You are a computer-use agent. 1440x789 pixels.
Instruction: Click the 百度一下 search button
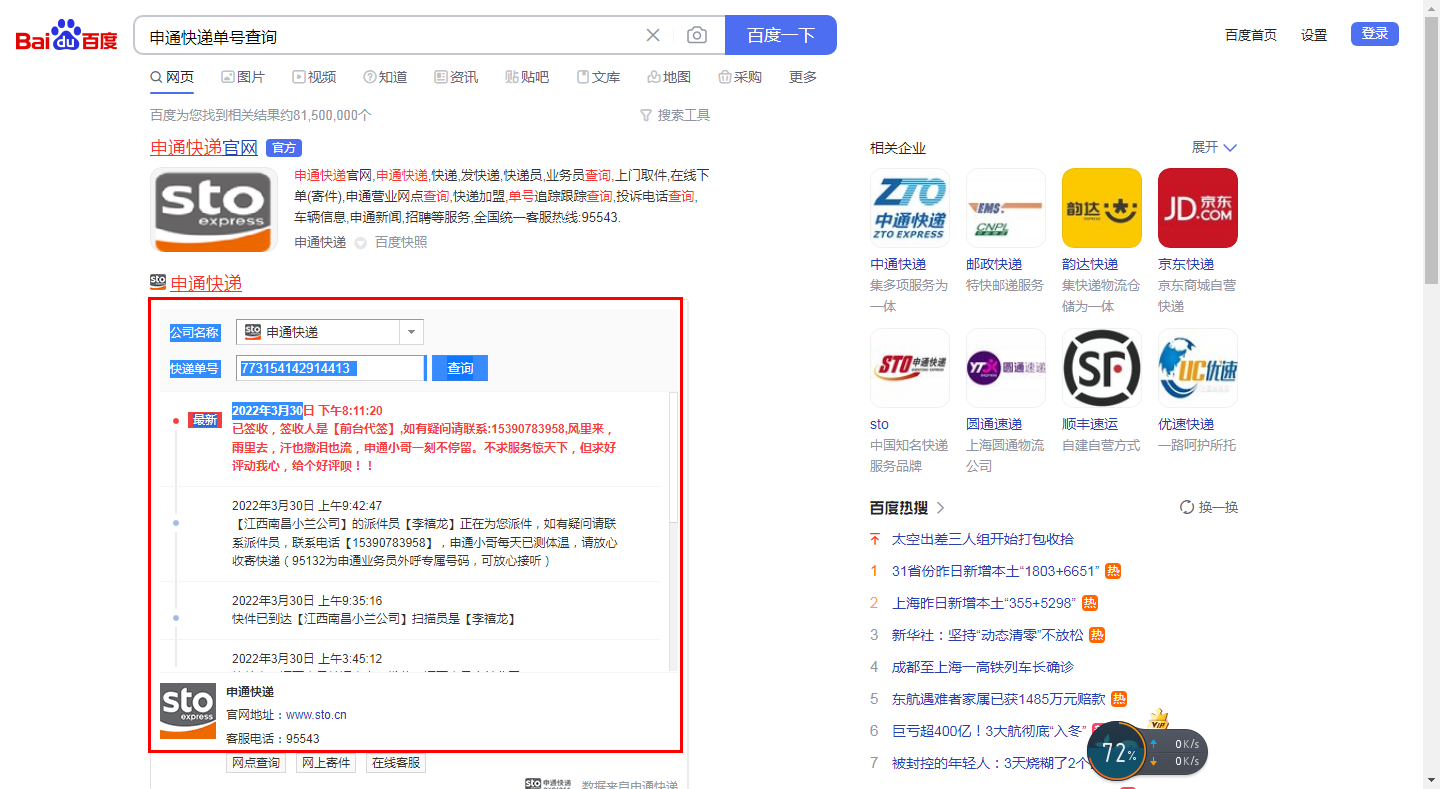point(780,35)
